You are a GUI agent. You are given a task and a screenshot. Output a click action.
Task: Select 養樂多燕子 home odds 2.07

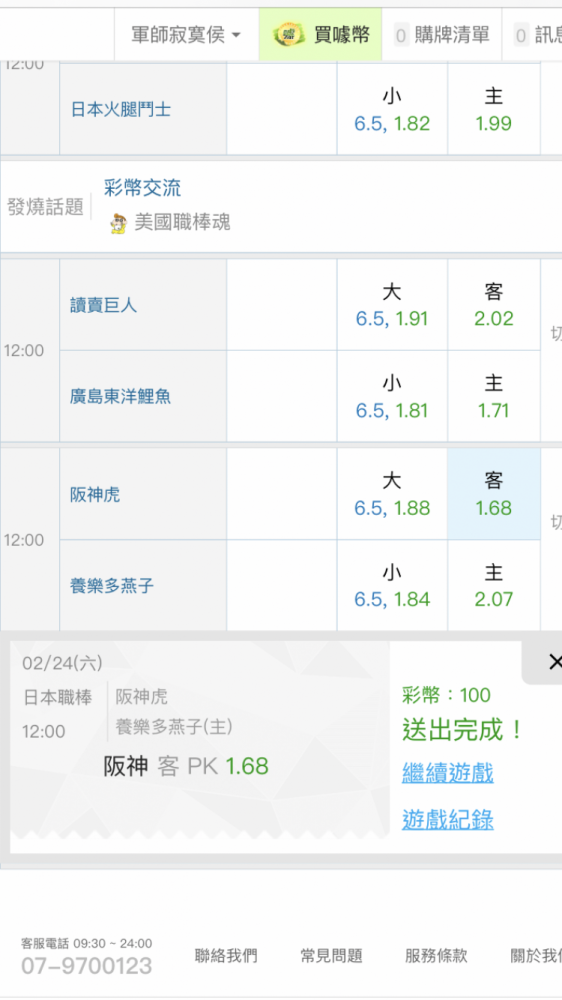[x=494, y=585]
